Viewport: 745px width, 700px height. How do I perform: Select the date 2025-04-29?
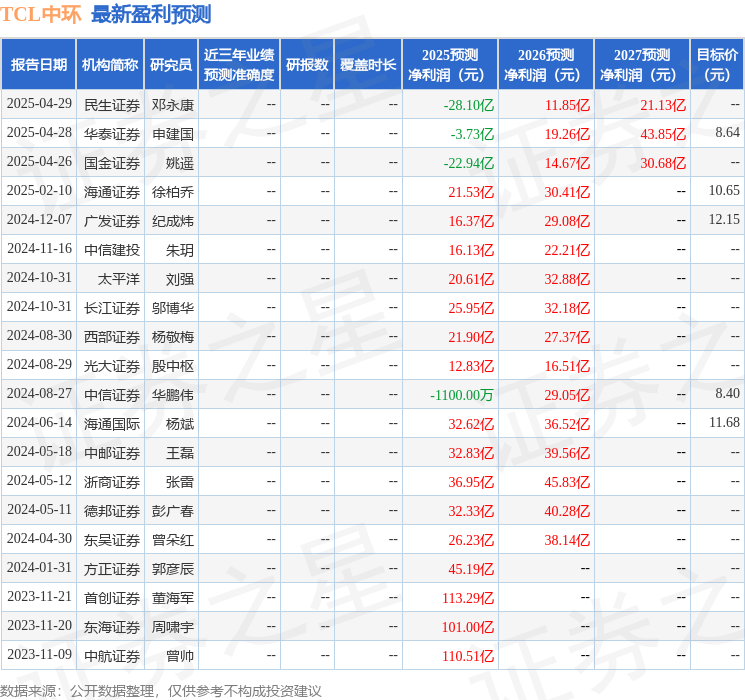pos(39,104)
